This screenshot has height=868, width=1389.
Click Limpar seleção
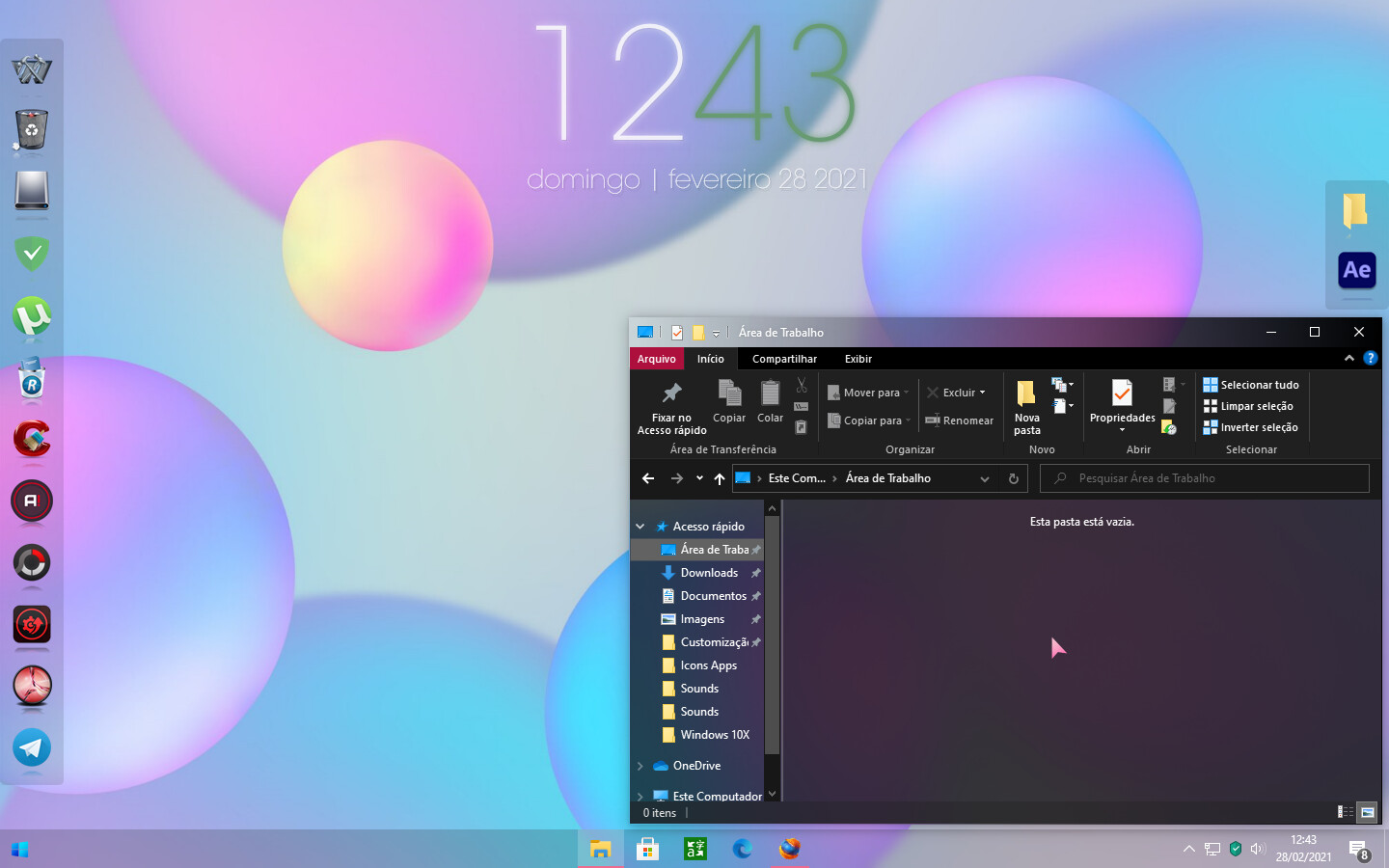pos(1248,406)
